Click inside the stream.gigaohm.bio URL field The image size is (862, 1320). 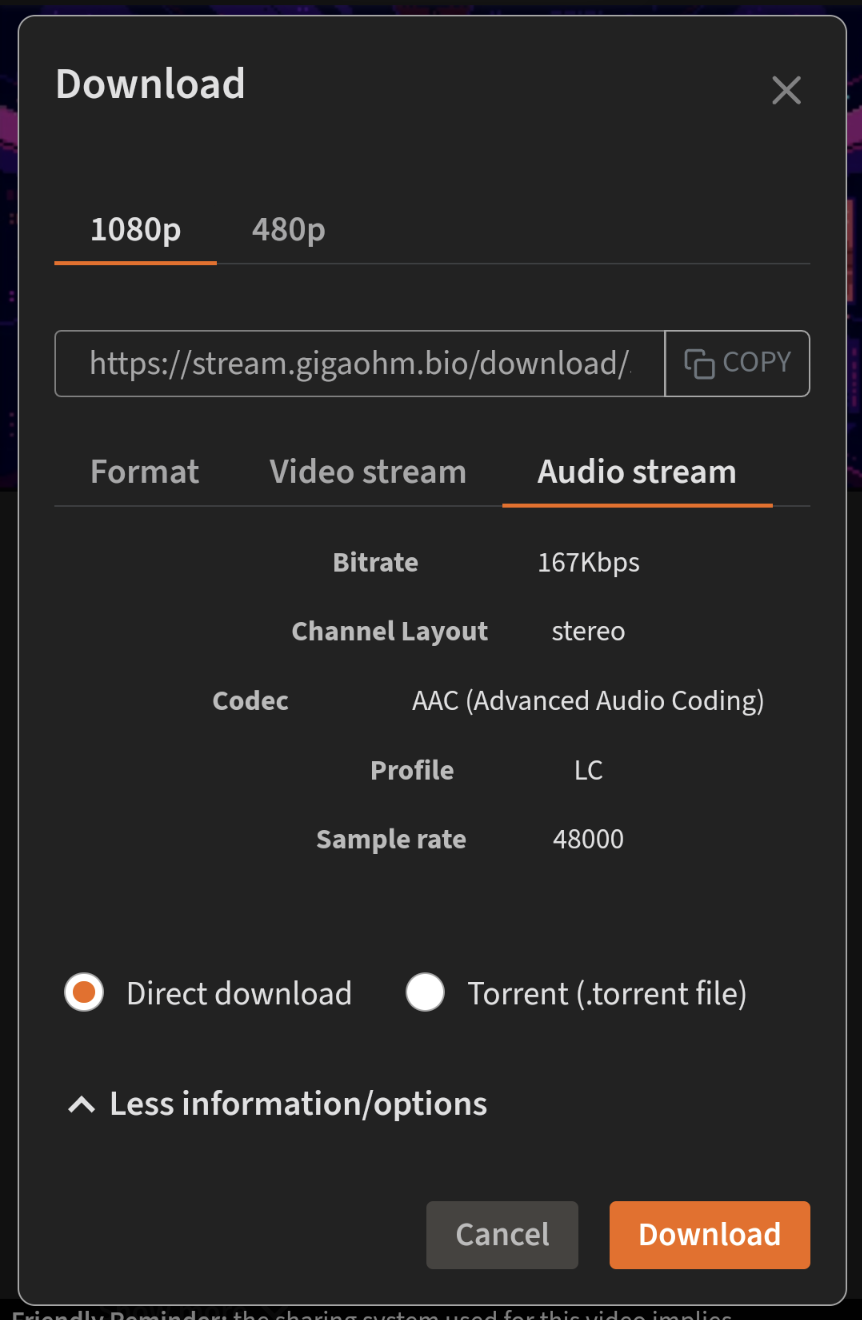(x=360, y=364)
